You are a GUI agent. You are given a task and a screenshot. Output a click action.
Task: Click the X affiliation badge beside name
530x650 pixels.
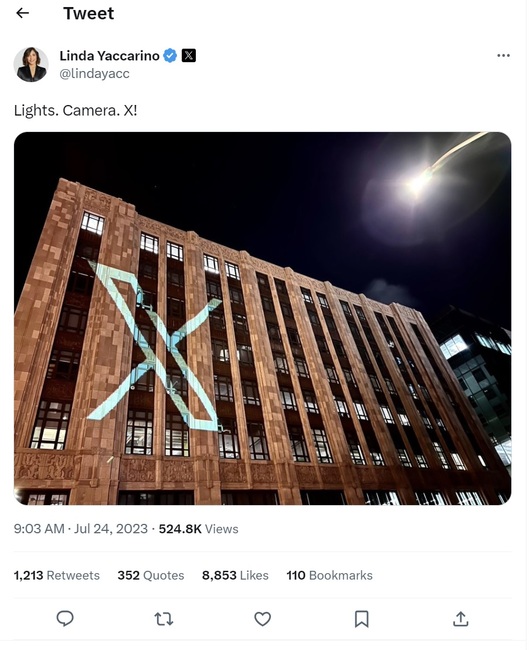pyautogui.click(x=189, y=55)
